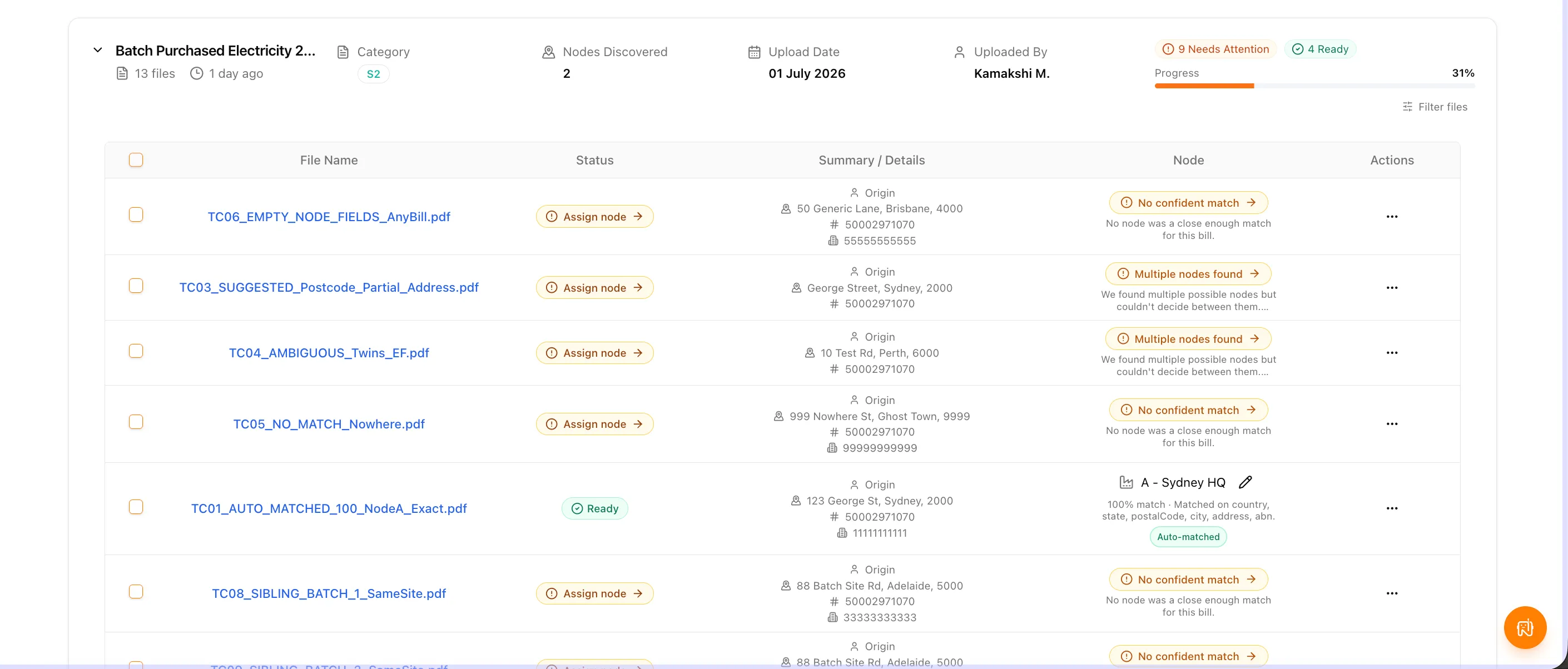Click the upload date 01 July 2026
Viewport: 1568px width, 669px height.
pyautogui.click(x=807, y=73)
